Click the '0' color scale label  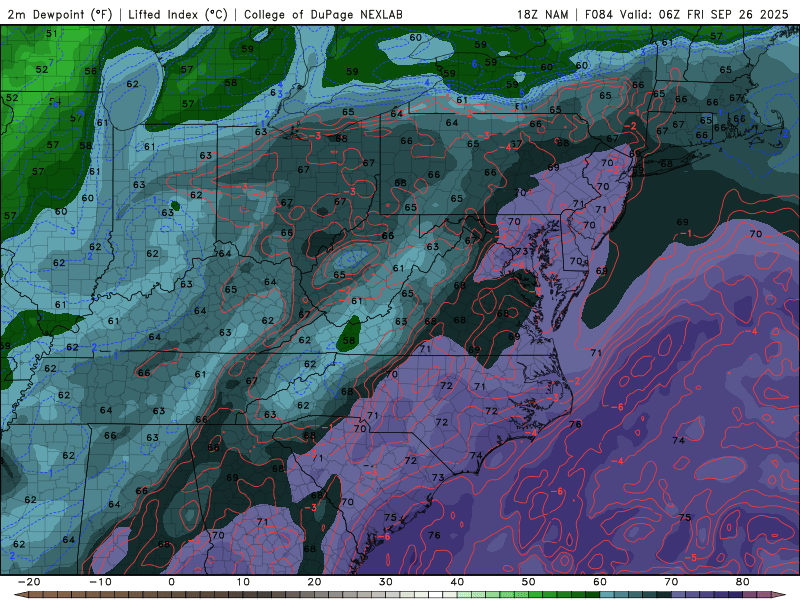(x=171, y=582)
